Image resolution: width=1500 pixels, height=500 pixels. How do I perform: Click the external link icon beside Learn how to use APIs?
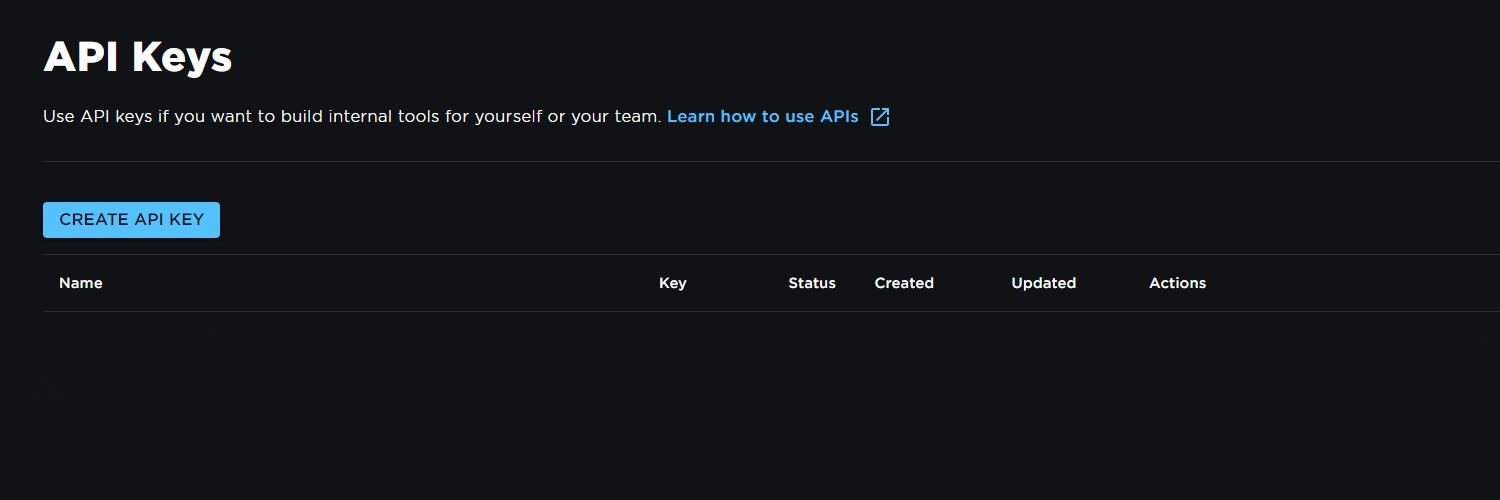tap(880, 117)
